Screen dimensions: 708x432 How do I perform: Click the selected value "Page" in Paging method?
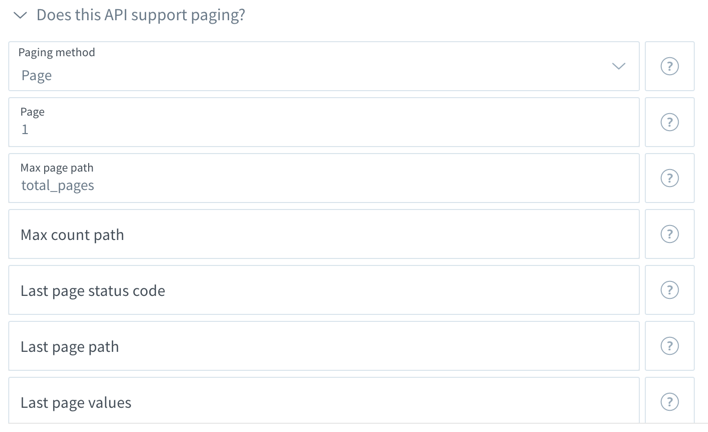pyautogui.click(x=37, y=75)
